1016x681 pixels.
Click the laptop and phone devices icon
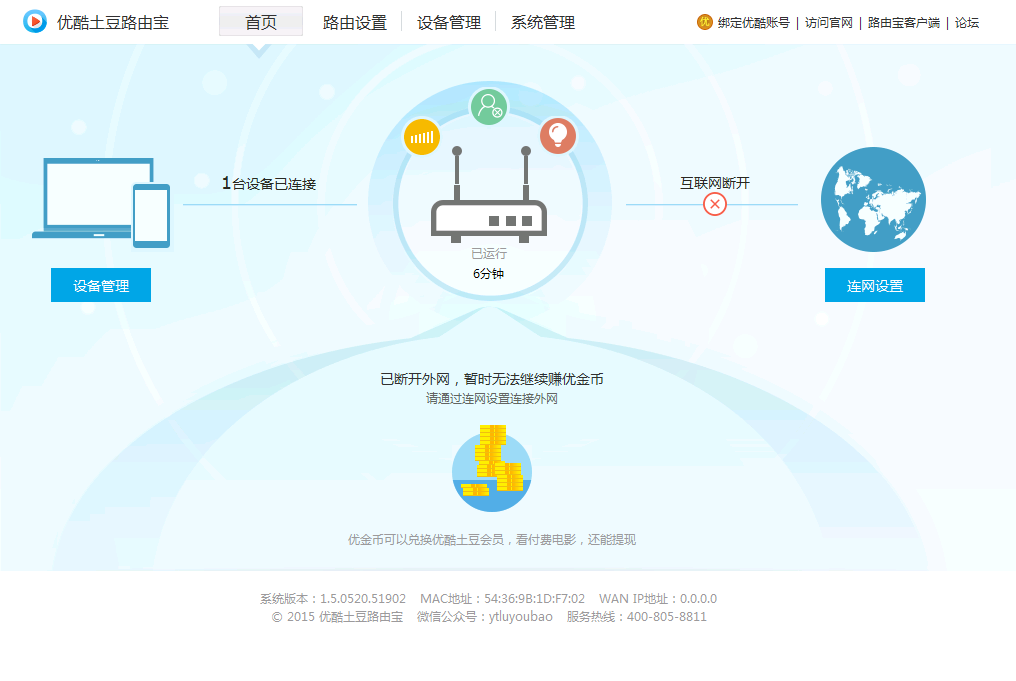point(101,203)
